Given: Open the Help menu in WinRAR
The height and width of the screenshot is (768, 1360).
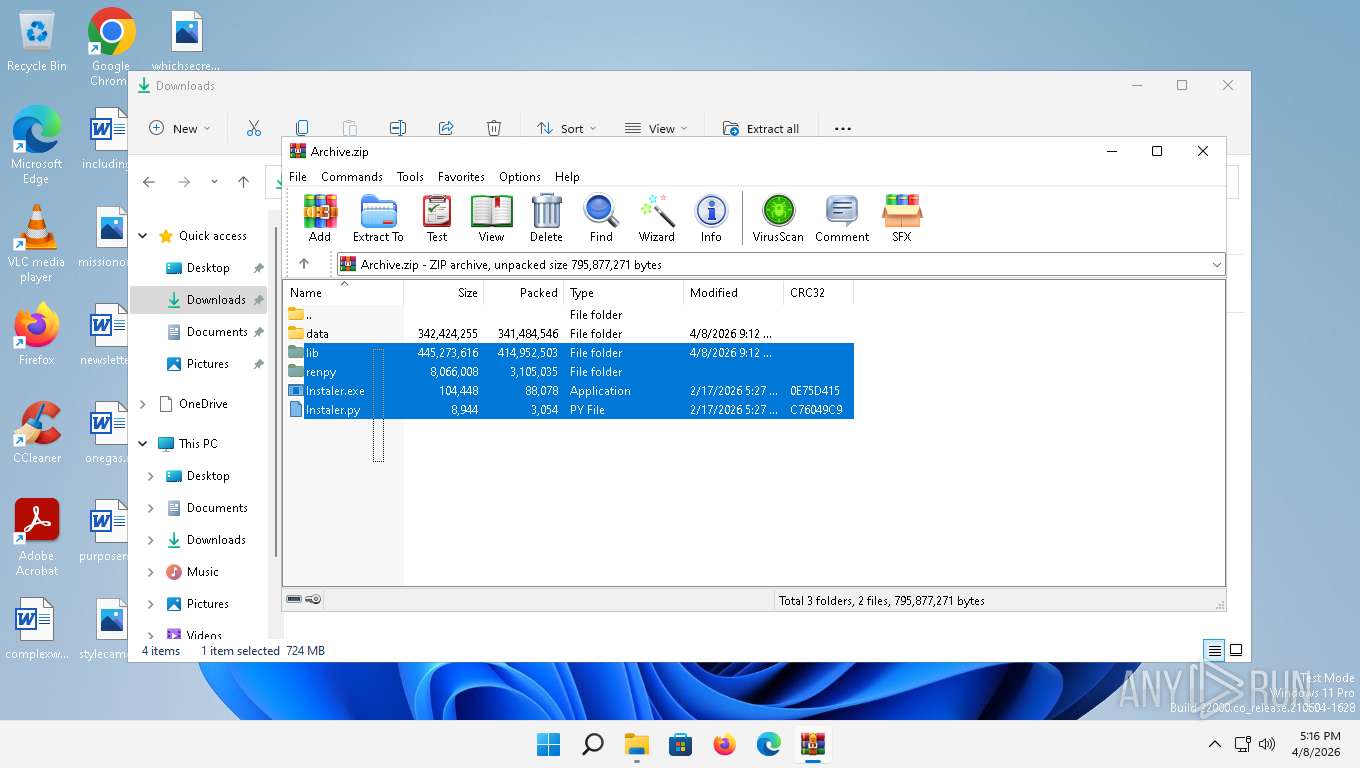Looking at the screenshot, I should click(x=567, y=176).
